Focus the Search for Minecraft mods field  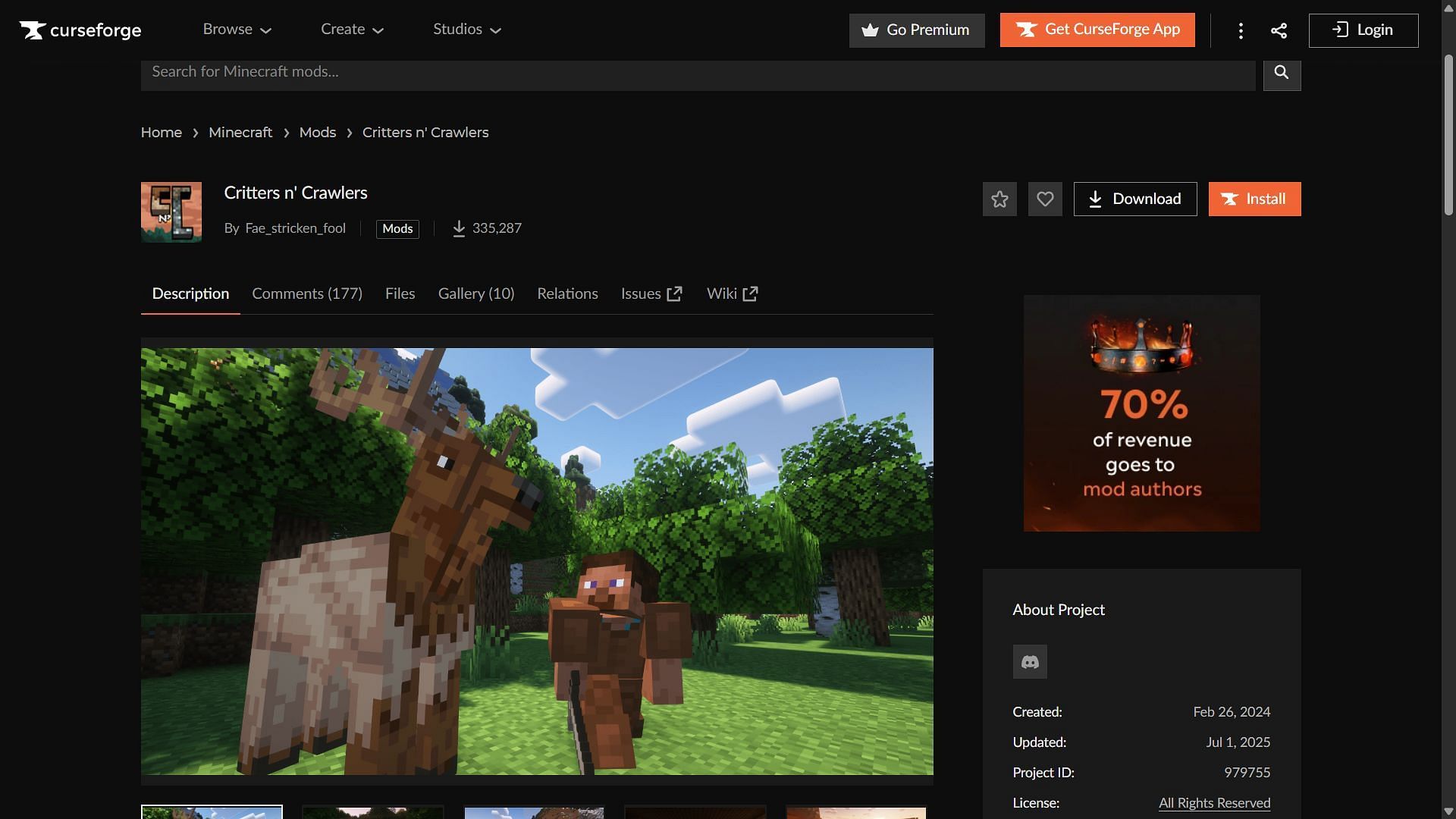tap(698, 73)
